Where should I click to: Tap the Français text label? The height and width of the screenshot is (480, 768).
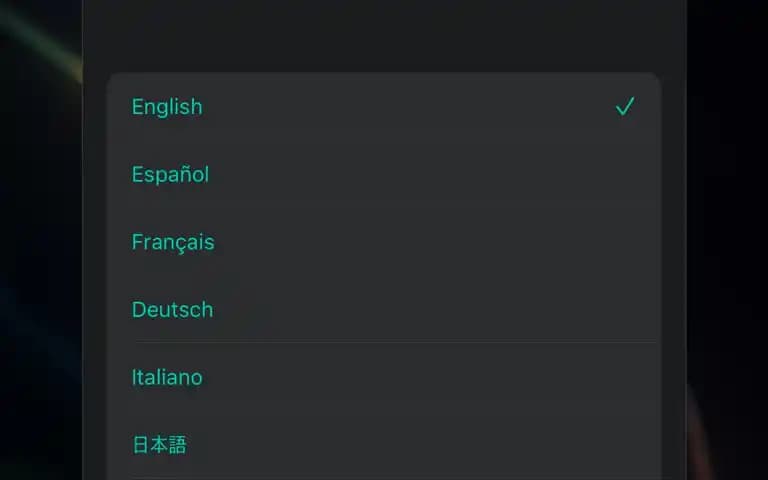[x=173, y=243]
